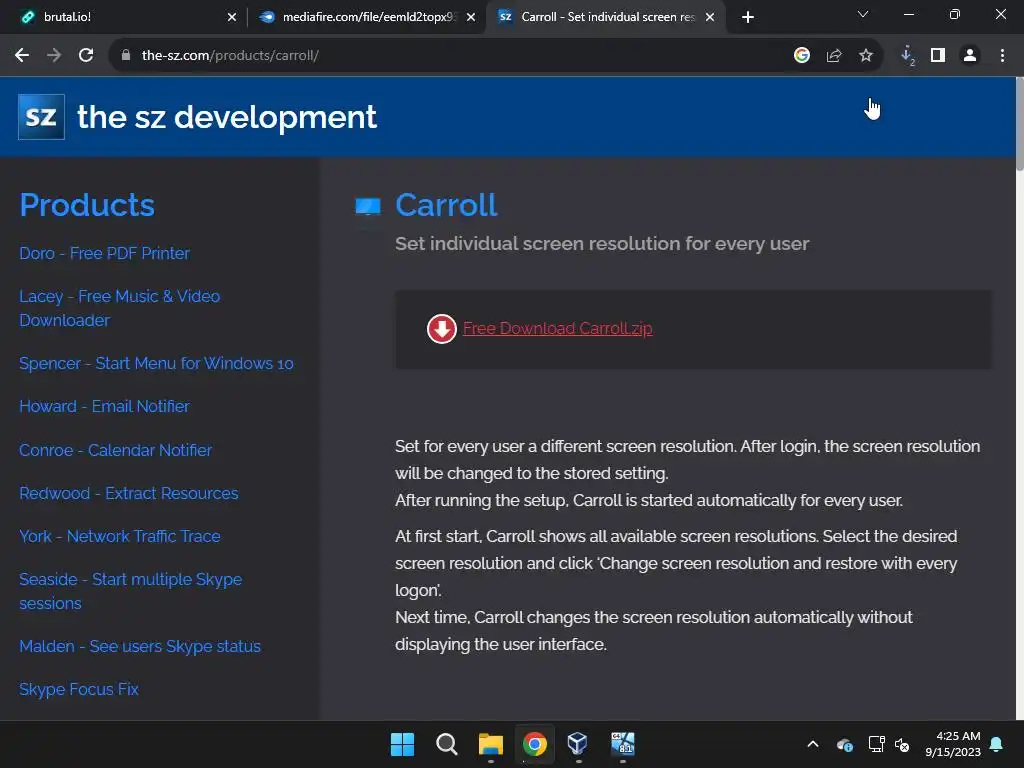Screen dimensions: 1024x768
Task: Close the mediafire tab
Action: pos(471,17)
